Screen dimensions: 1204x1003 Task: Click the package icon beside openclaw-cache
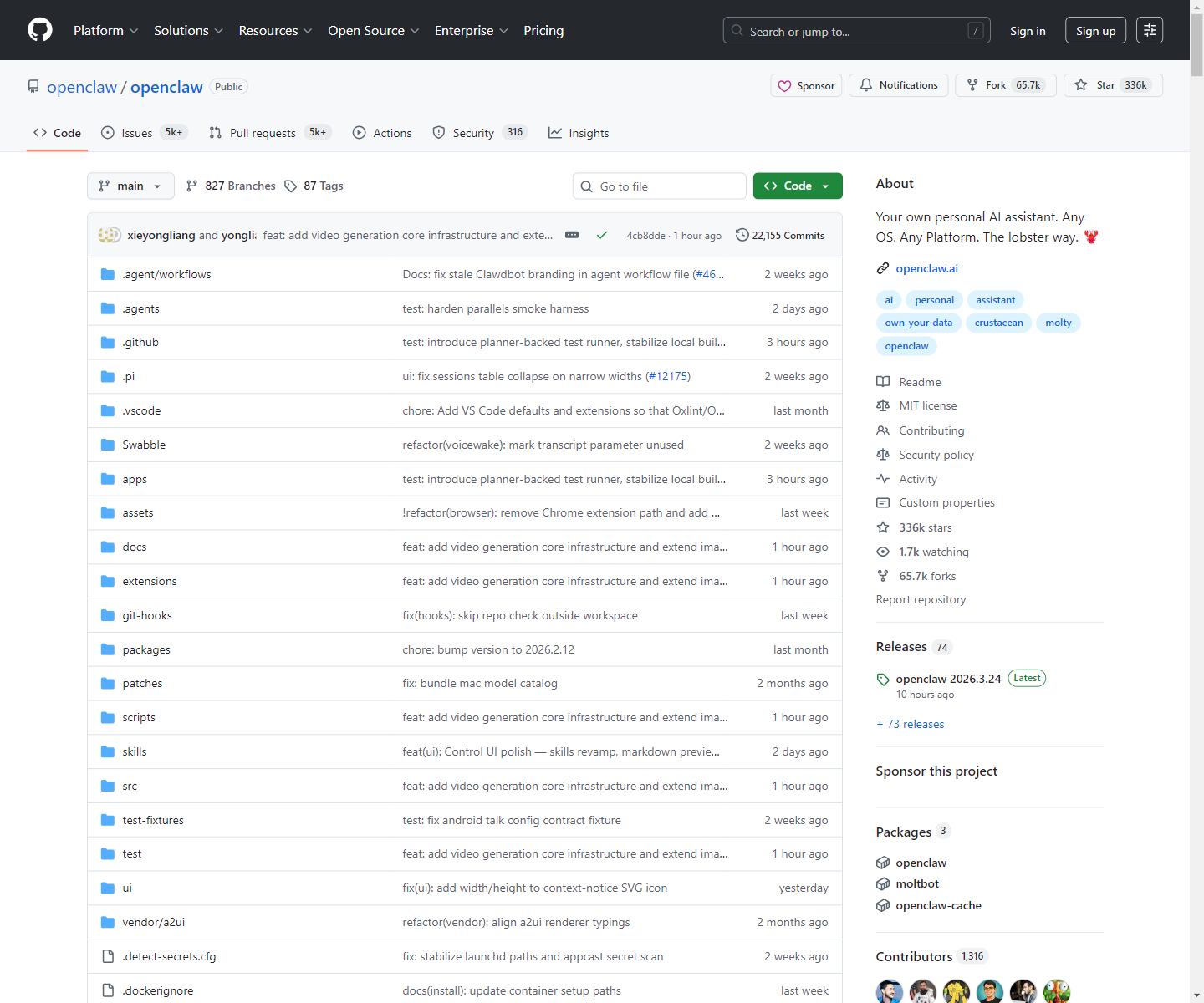click(882, 905)
